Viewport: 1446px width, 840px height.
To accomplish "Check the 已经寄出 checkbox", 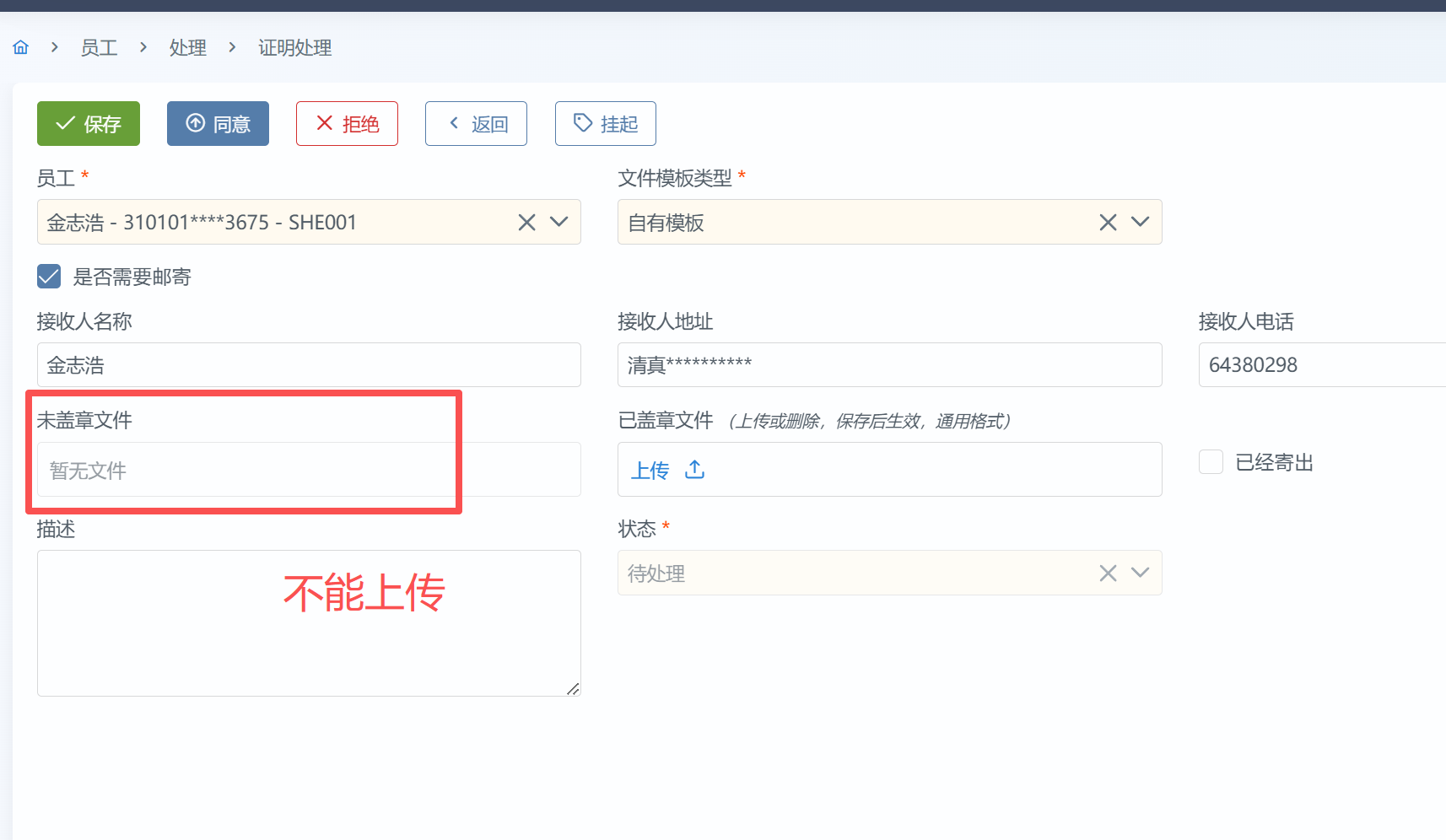I will tap(1211, 462).
